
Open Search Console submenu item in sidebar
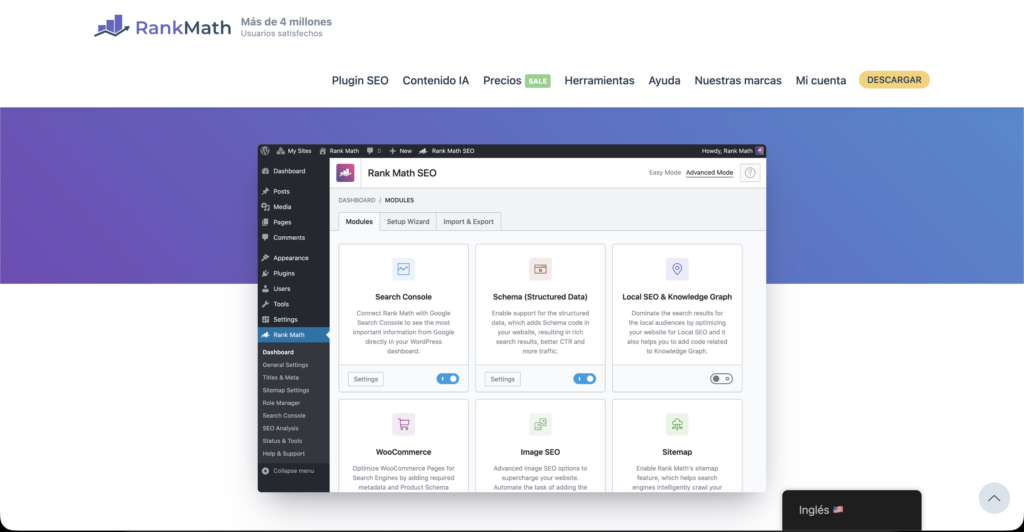pos(284,415)
